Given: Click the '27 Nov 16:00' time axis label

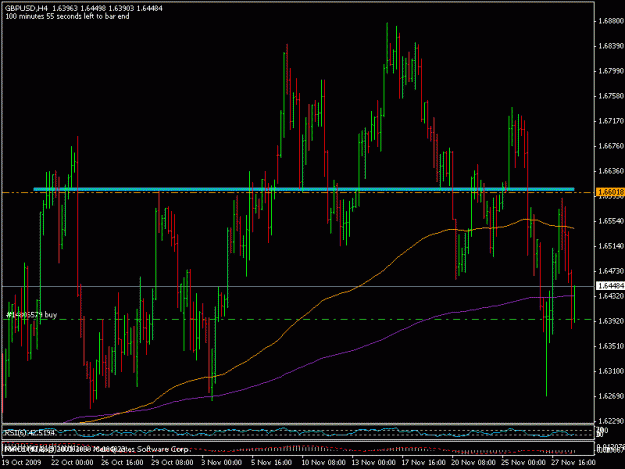Looking at the screenshot, I should coord(573,463).
